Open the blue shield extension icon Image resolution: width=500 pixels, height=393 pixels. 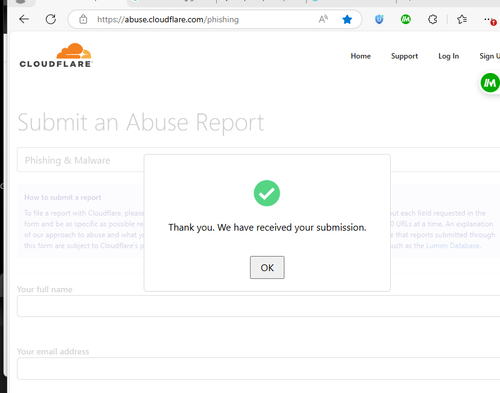point(379,19)
